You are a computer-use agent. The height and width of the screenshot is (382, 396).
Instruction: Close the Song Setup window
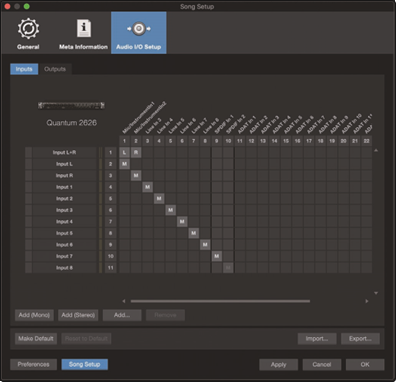(x=7, y=6)
